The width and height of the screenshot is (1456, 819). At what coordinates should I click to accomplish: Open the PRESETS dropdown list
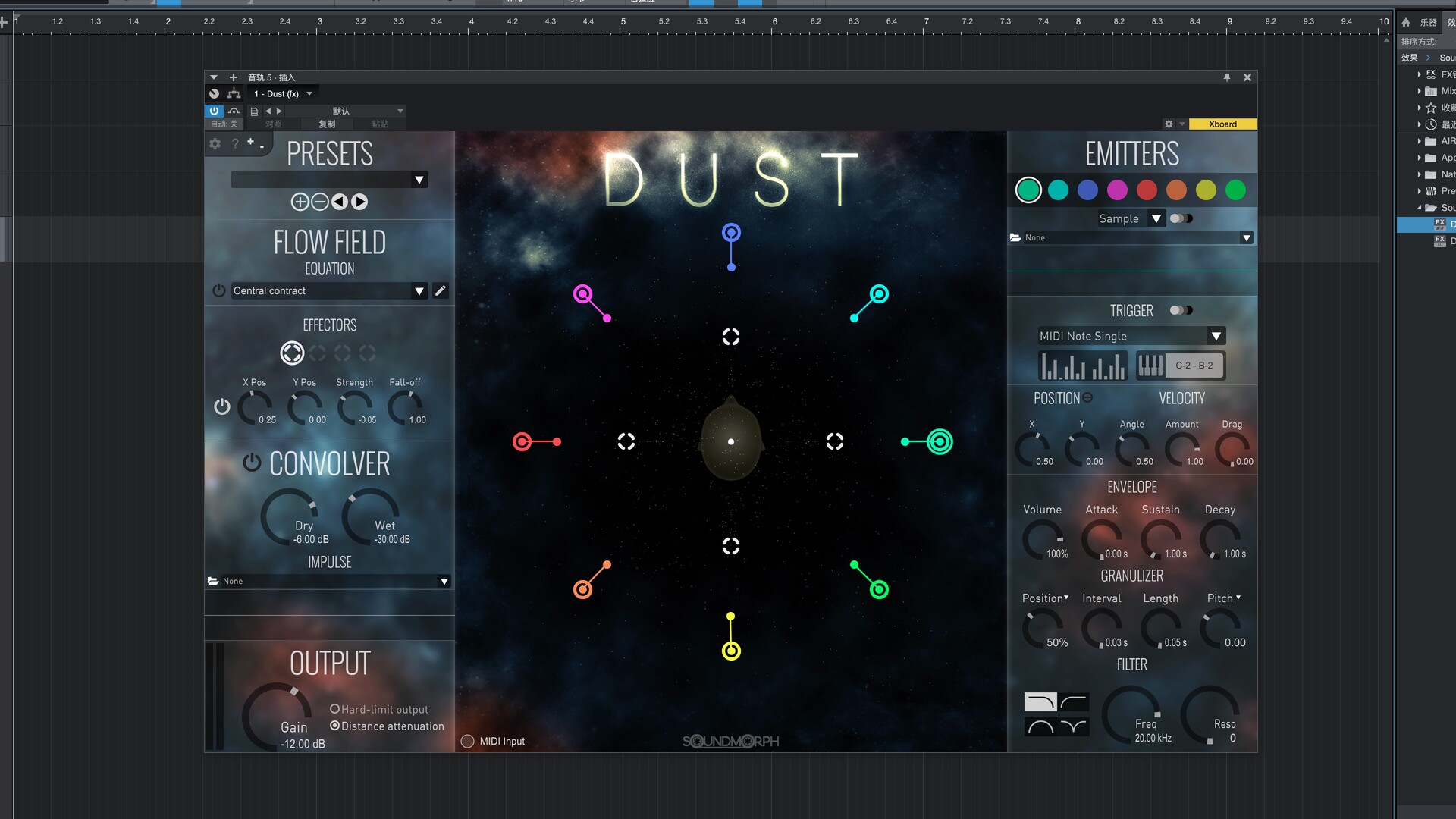418,180
